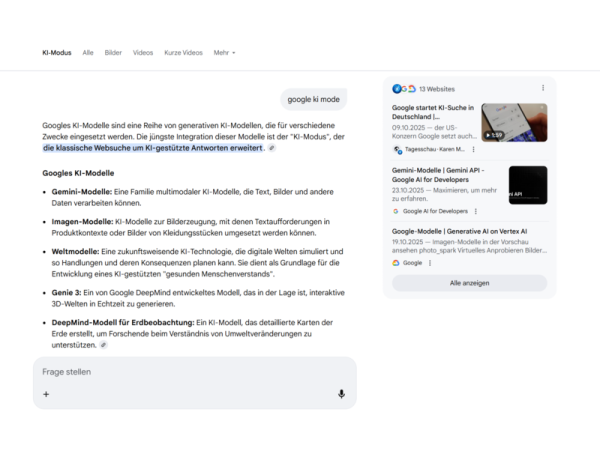Click the '13 Websites' label
The image size is (600, 450).
click(437, 89)
